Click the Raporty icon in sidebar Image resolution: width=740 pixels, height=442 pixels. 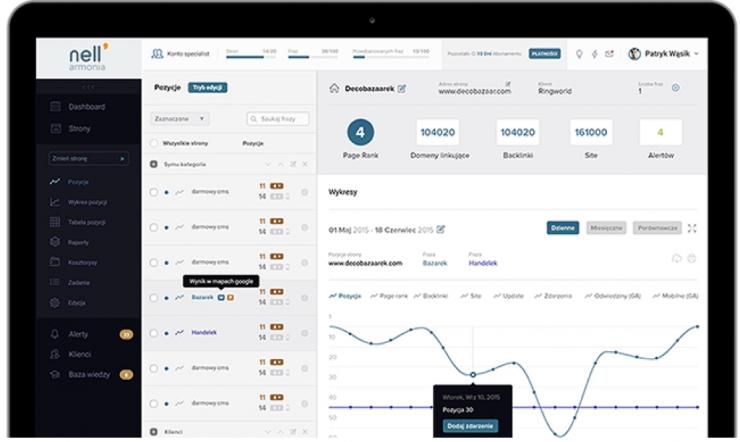pyautogui.click(x=55, y=241)
